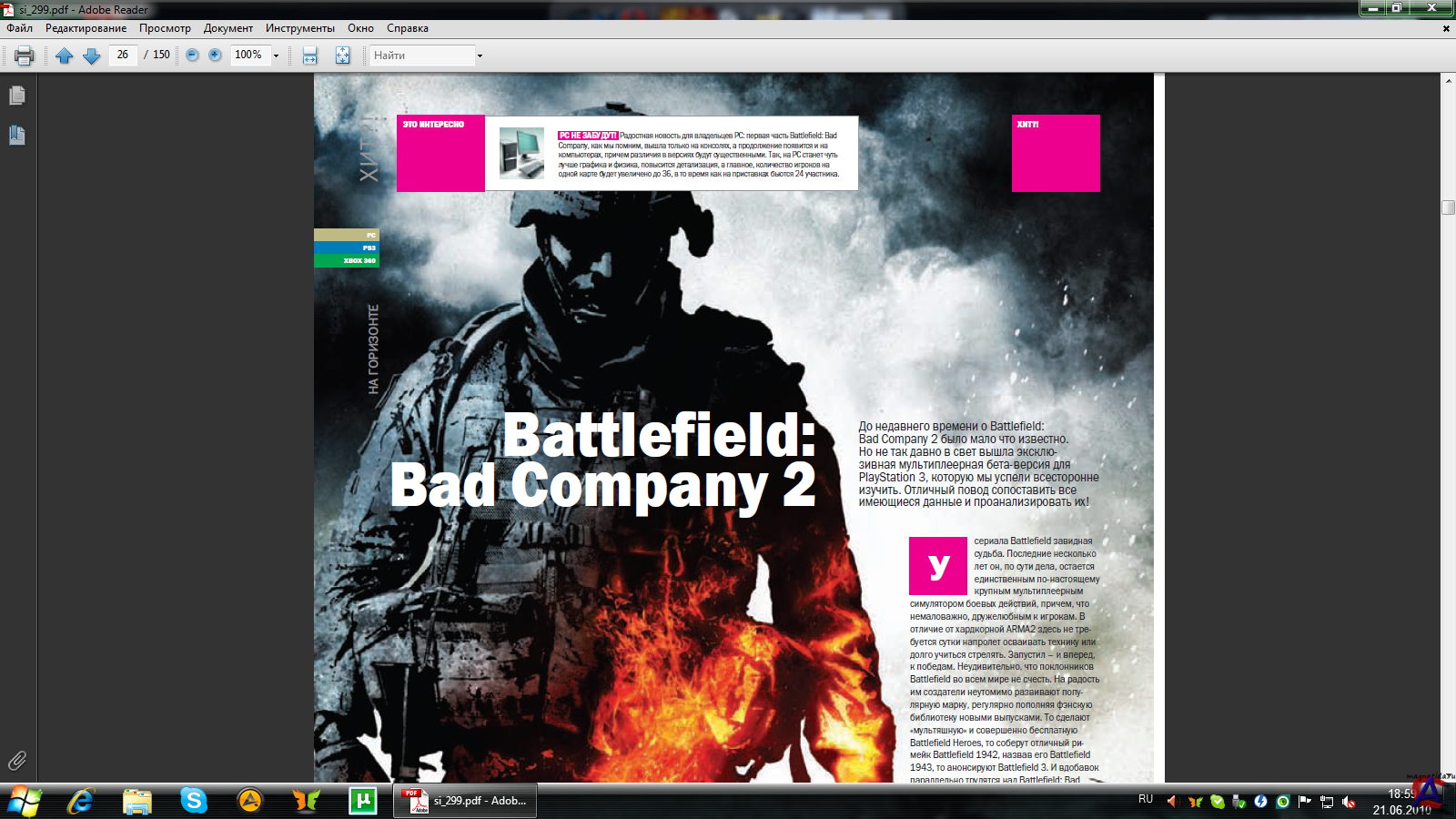Zoom in with the plus button

[x=215, y=55]
